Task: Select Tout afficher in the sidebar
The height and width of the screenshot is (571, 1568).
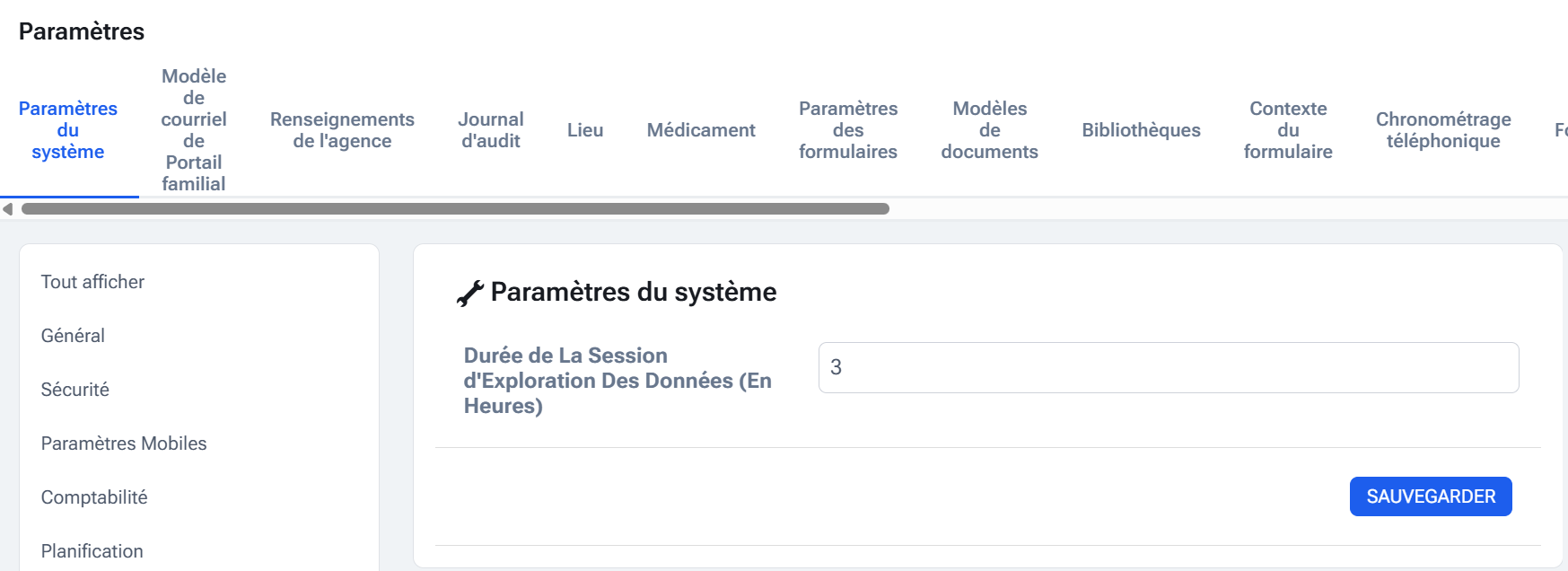Action: coord(92,282)
